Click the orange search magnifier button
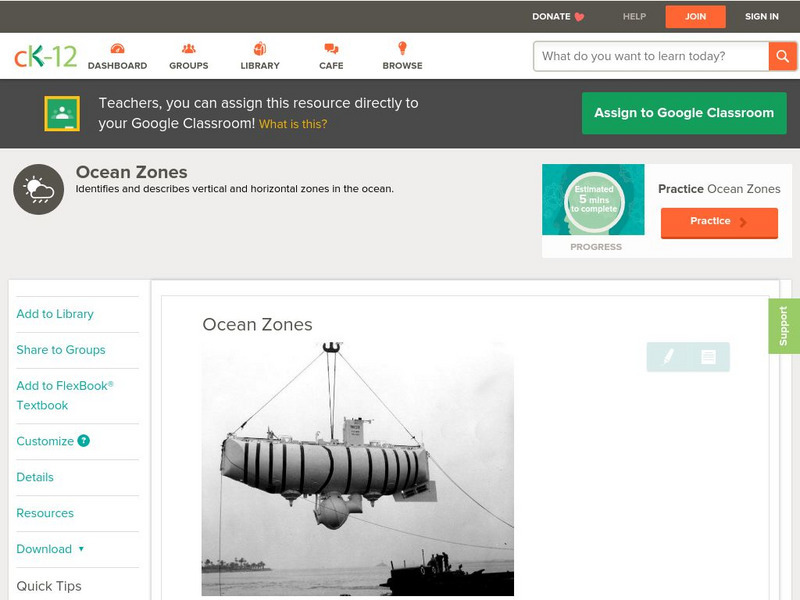800x600 pixels. [782, 56]
